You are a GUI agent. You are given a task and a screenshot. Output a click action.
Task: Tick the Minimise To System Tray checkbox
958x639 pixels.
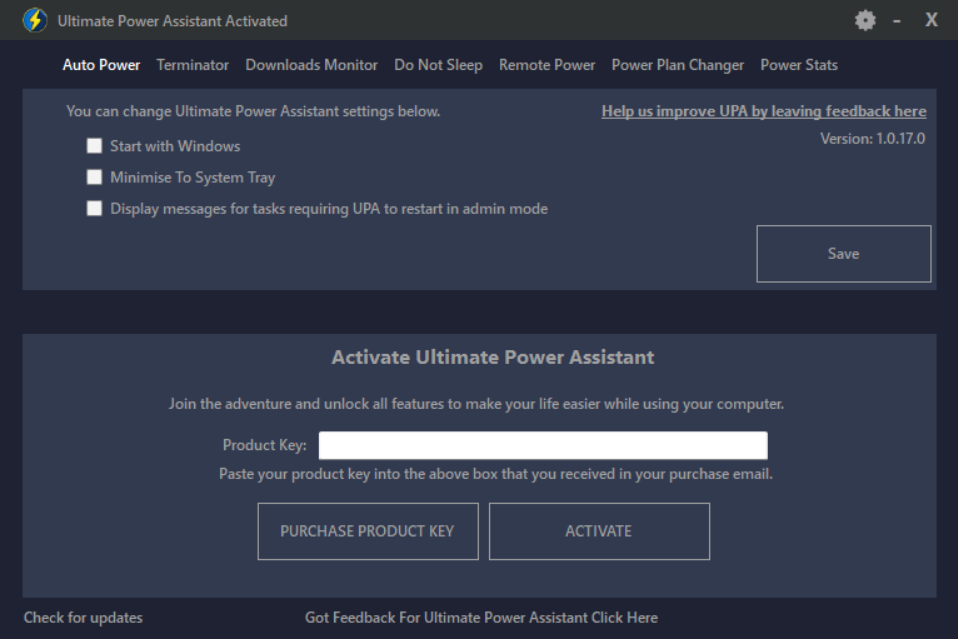(x=94, y=177)
